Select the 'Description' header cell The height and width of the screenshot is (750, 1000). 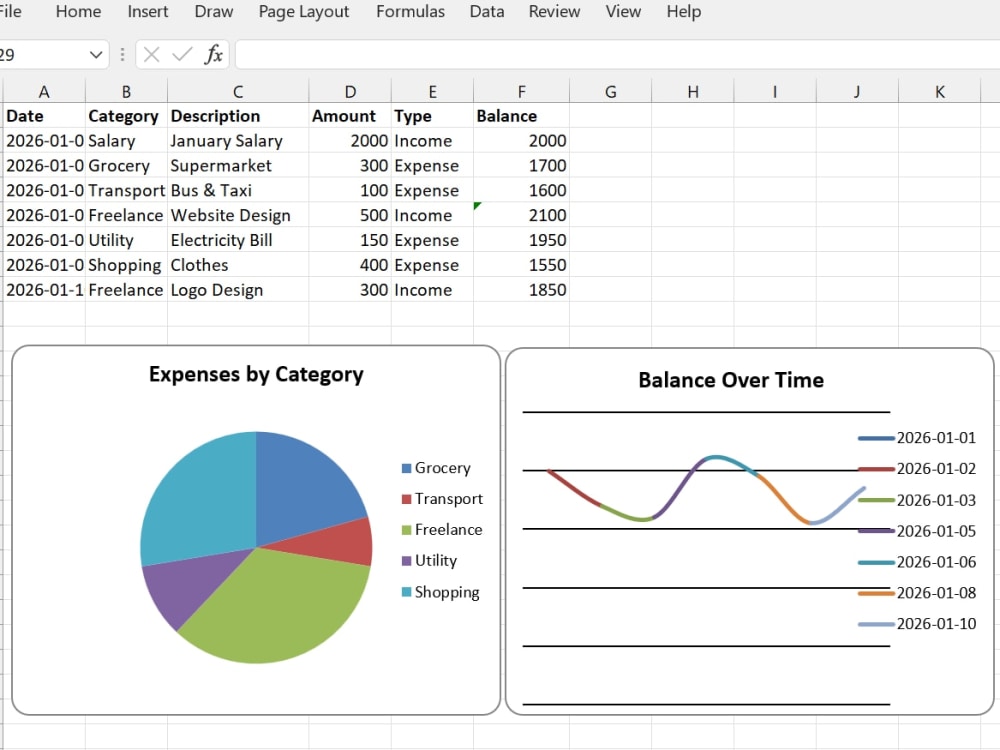click(x=238, y=115)
